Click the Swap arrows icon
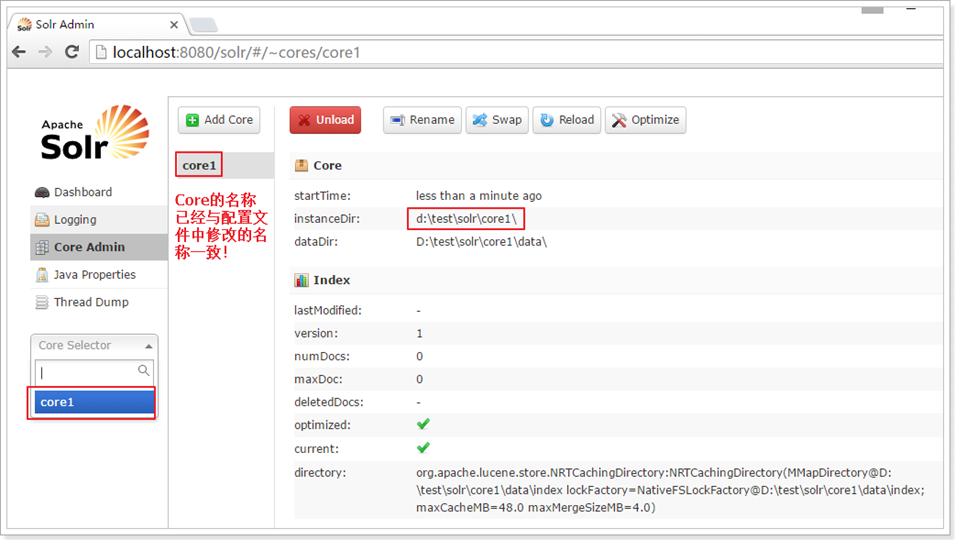The height and width of the screenshot is (540, 955). pos(480,120)
